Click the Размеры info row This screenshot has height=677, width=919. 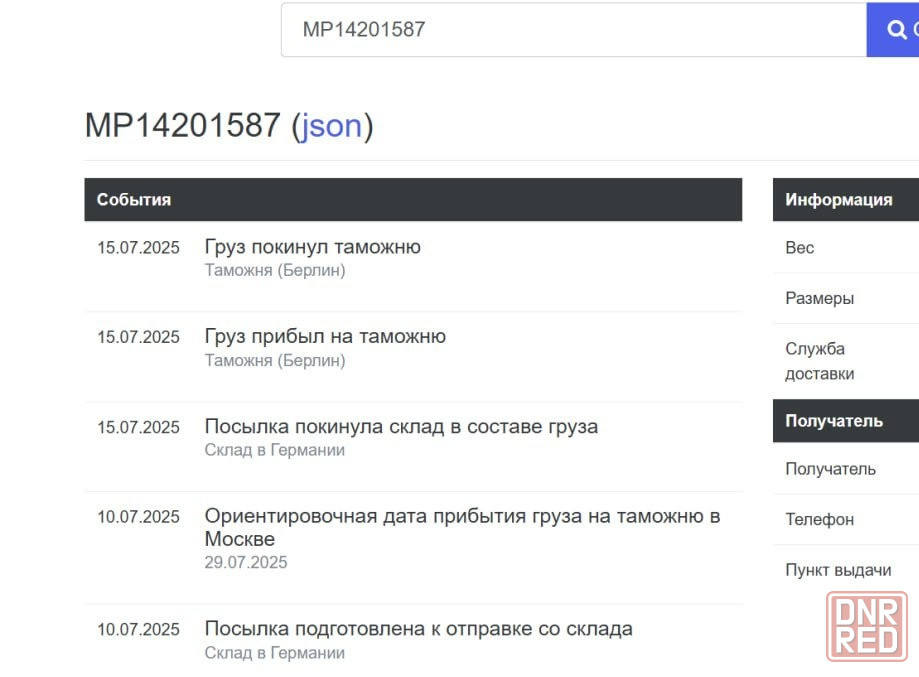click(x=819, y=298)
